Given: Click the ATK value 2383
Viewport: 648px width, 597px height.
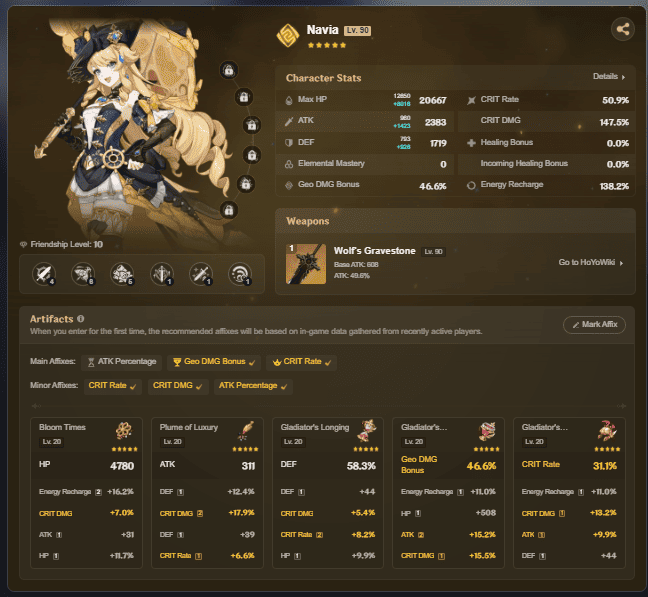Looking at the screenshot, I should pos(436,122).
